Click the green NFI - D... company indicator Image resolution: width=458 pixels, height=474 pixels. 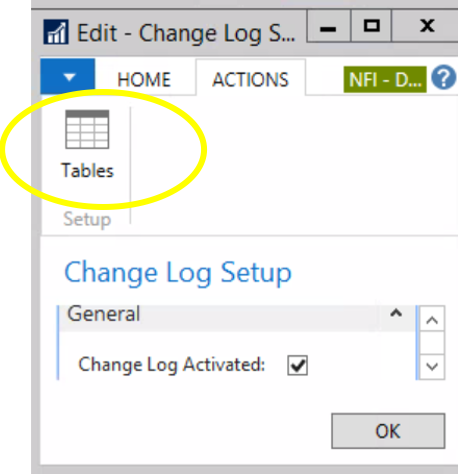385,80
